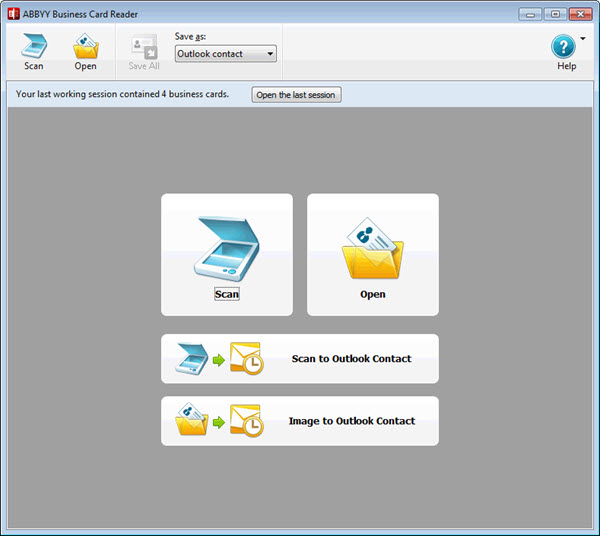
Task: Expand the small arrow beside Help
Action: [583, 40]
